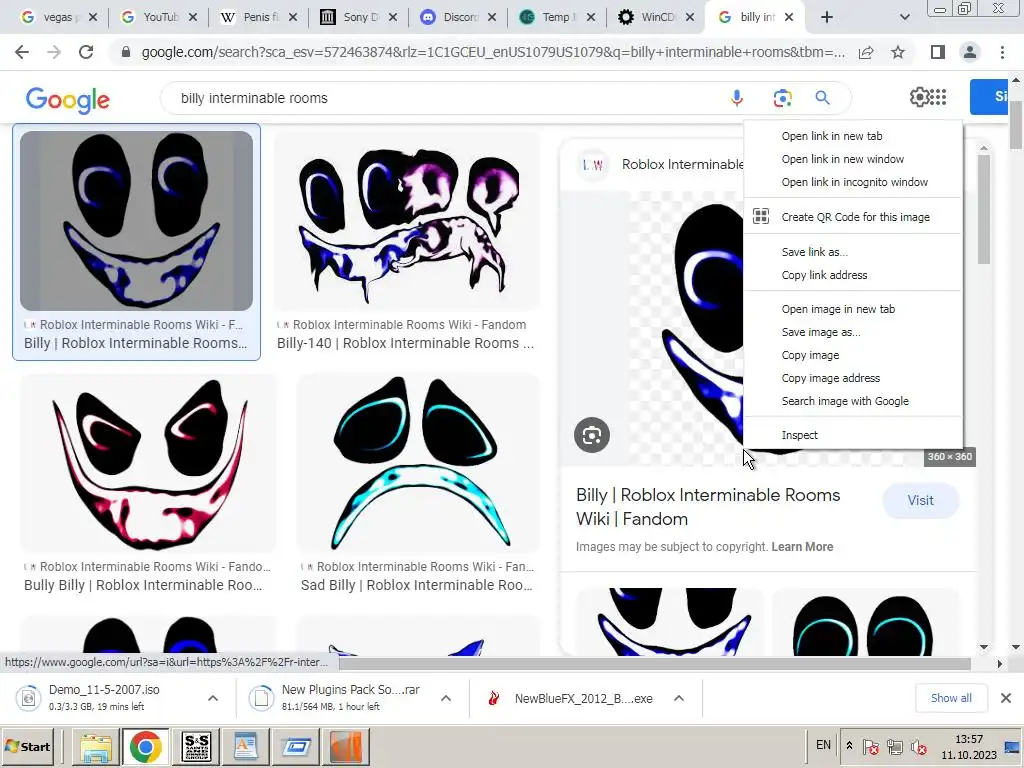This screenshot has width=1024, height=768.
Task: Open the Google apps grid
Action: click(x=938, y=97)
